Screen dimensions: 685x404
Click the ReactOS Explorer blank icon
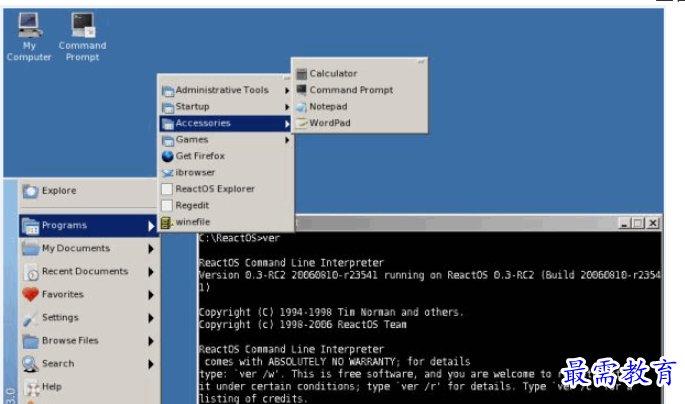pos(167,189)
